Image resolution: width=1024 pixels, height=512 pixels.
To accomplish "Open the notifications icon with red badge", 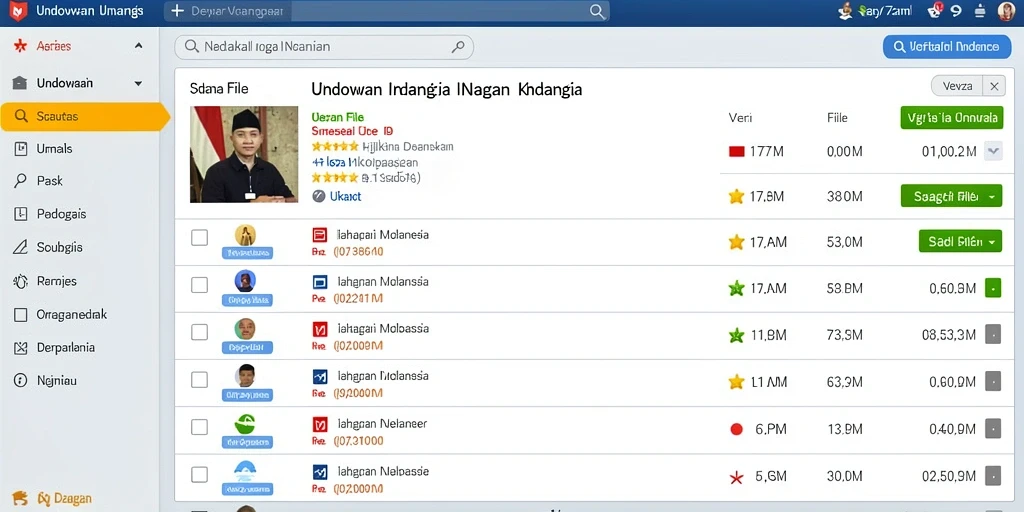I will click(x=935, y=10).
